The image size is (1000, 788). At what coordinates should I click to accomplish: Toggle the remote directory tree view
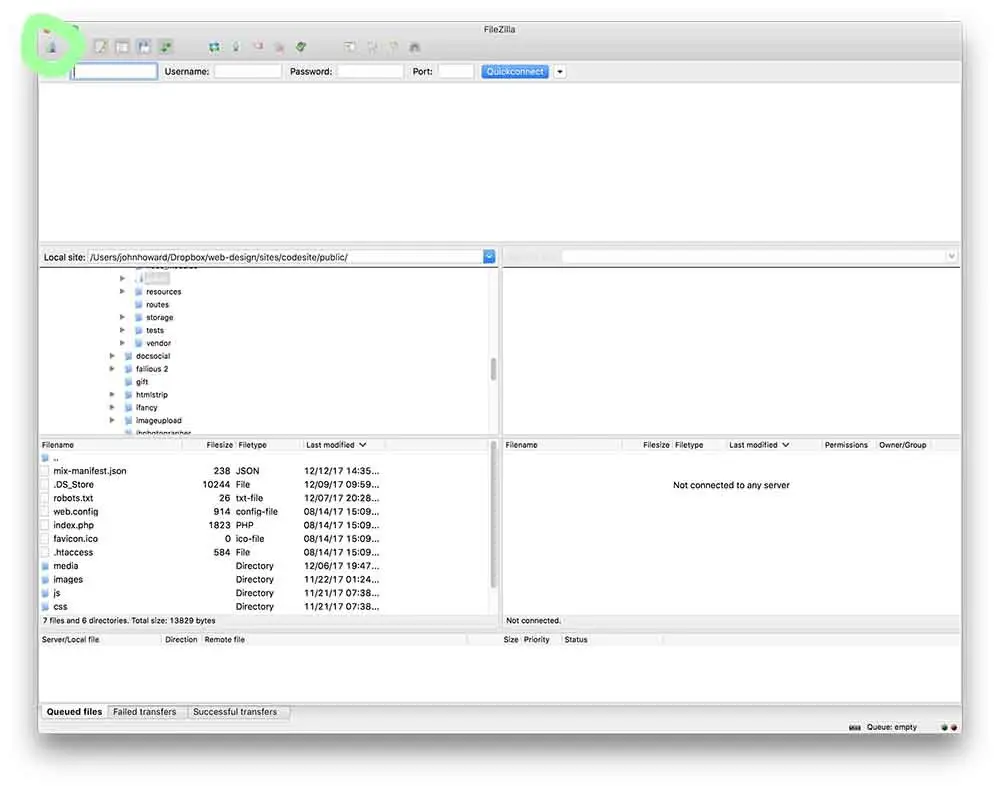(x=144, y=47)
